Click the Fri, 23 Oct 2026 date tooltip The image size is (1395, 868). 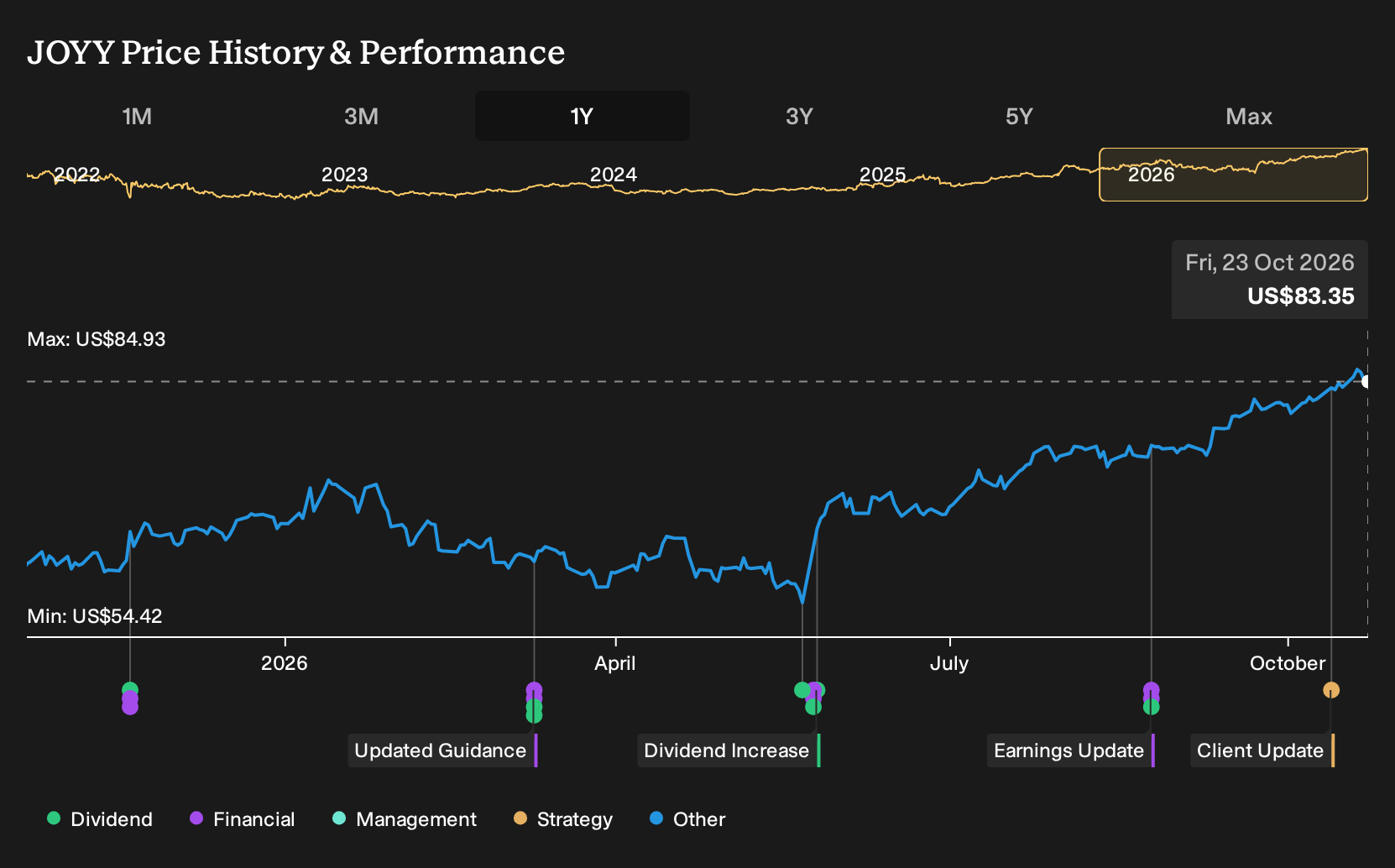(x=1270, y=263)
